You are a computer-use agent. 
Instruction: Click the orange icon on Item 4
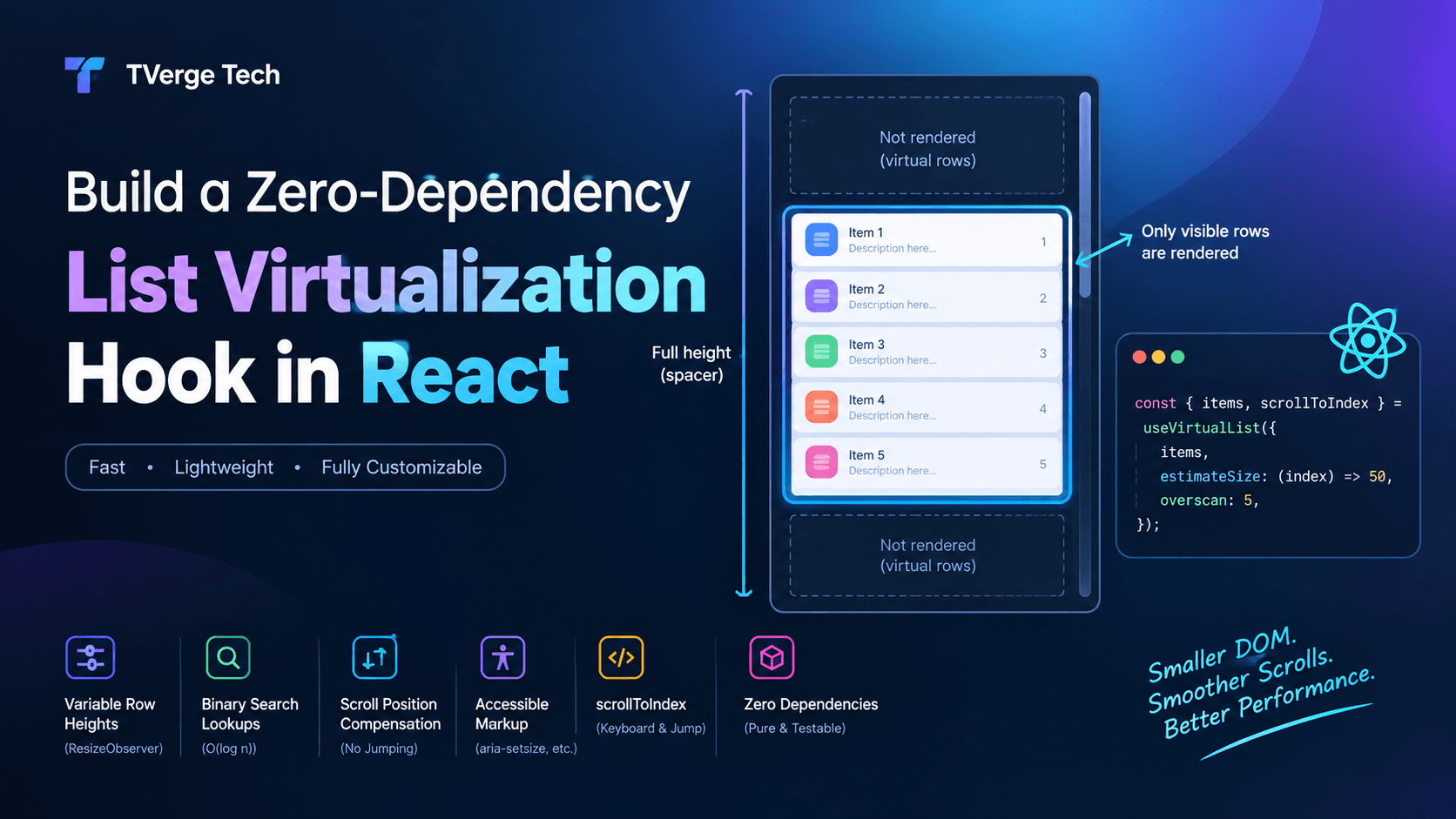tap(821, 406)
